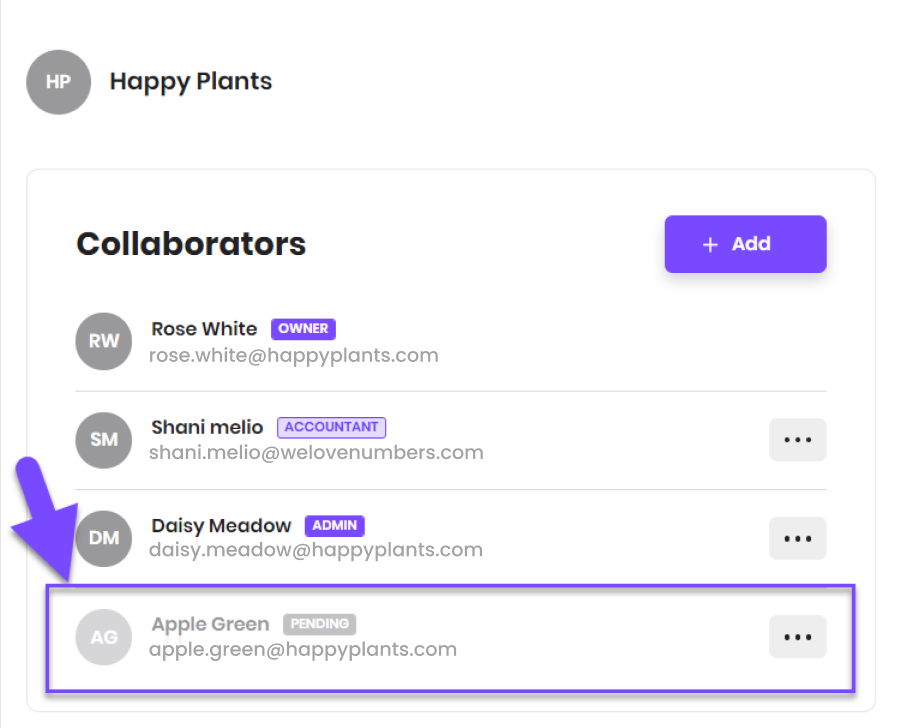Click the ADMIN badge next to Daisy Meadow
Viewport: 898px width, 728px height.
coord(334,526)
